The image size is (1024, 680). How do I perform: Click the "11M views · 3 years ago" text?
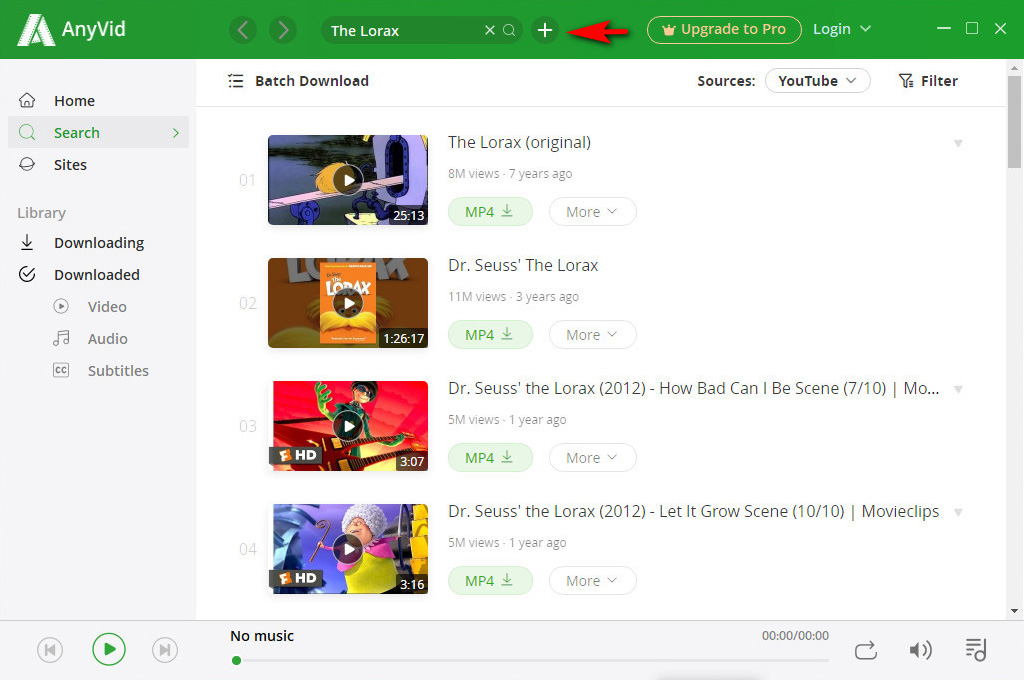point(513,297)
